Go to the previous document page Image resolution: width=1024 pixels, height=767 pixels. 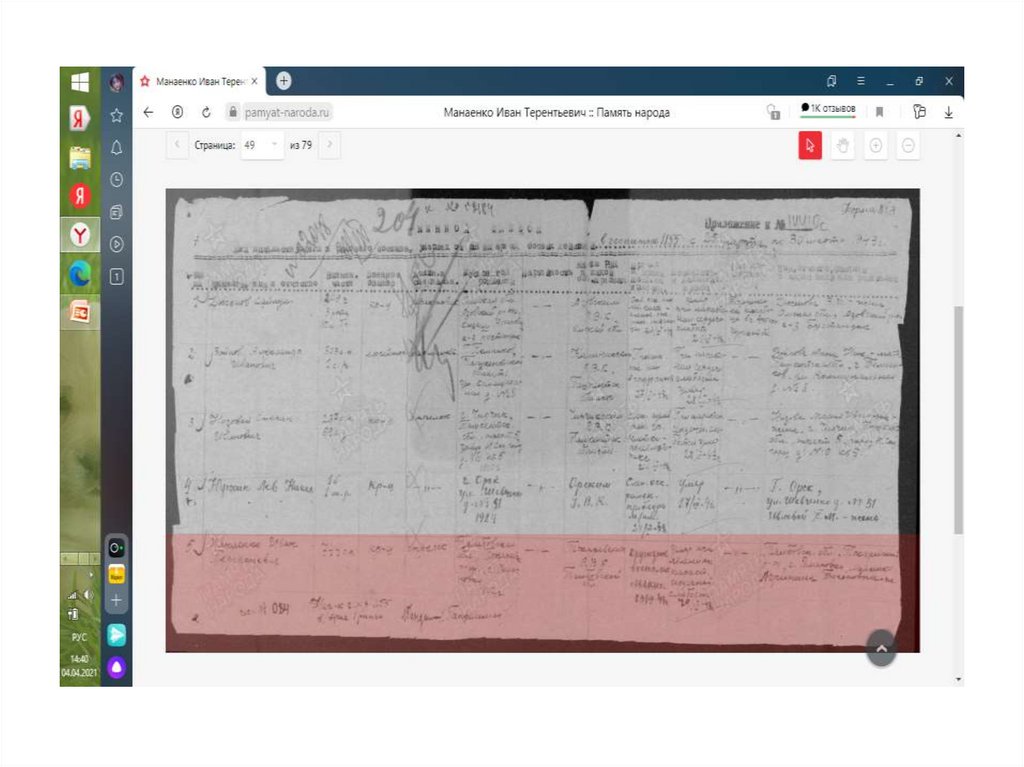tap(177, 144)
